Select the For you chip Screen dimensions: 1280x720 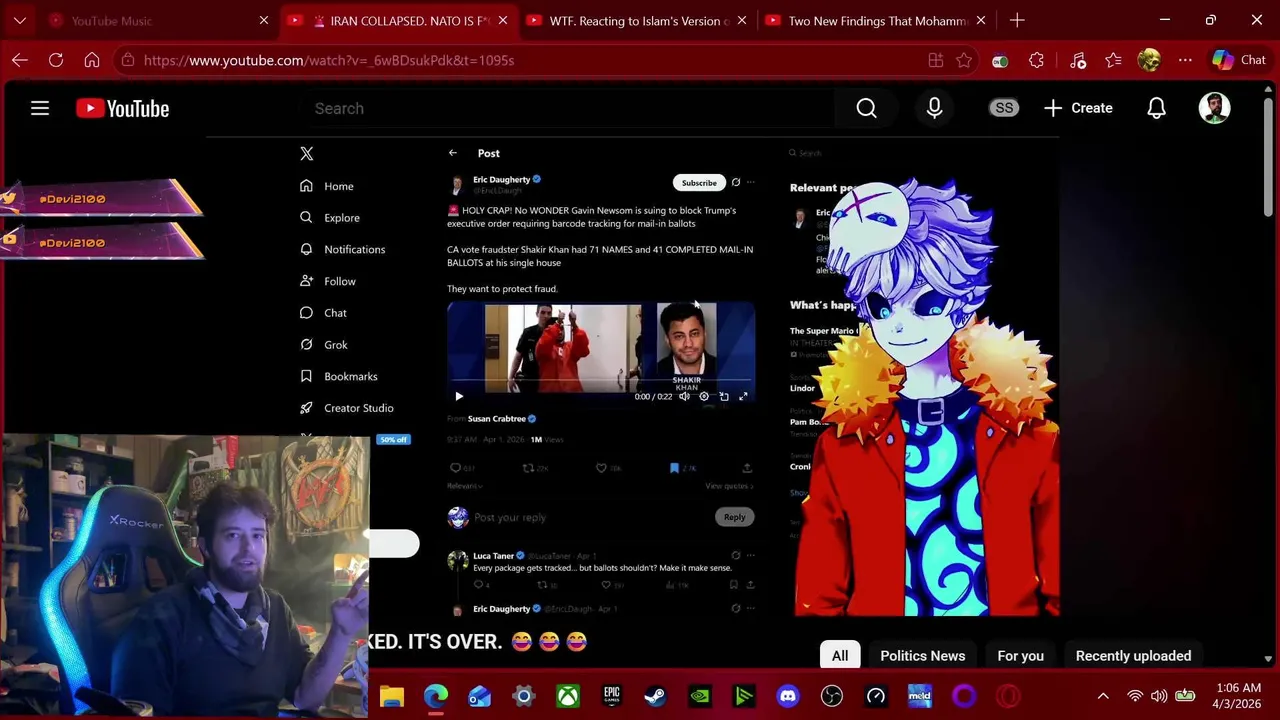[x=1020, y=656]
